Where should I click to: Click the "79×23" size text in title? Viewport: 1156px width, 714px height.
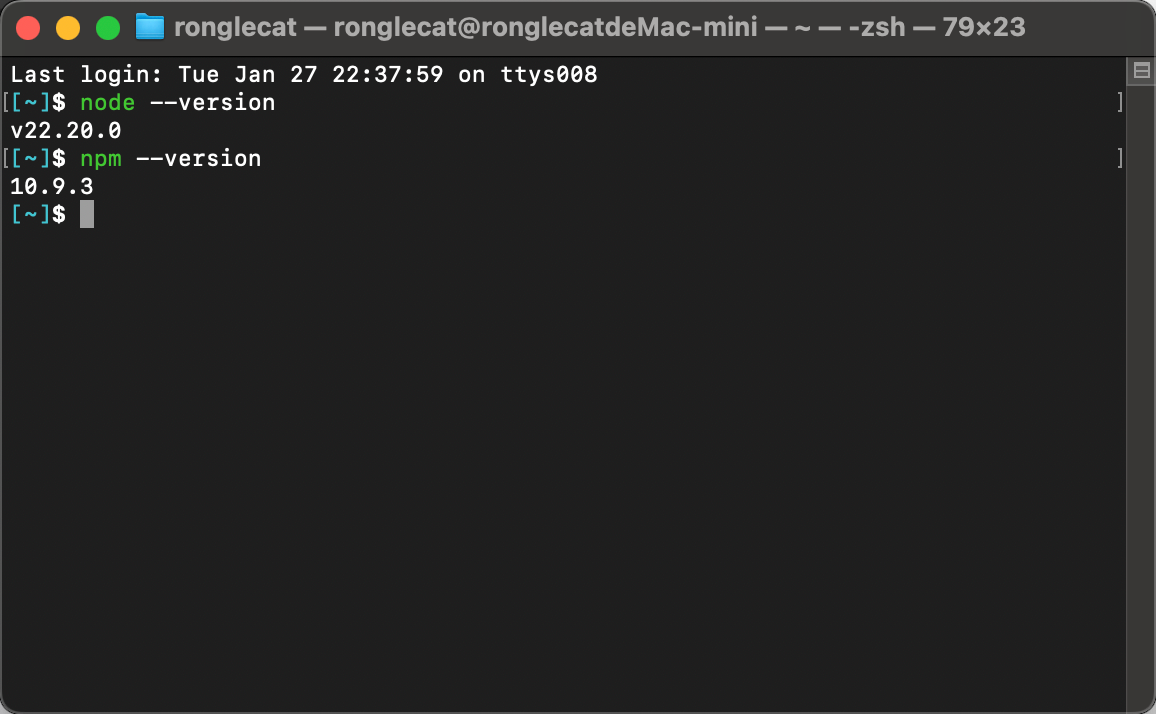click(x=983, y=27)
